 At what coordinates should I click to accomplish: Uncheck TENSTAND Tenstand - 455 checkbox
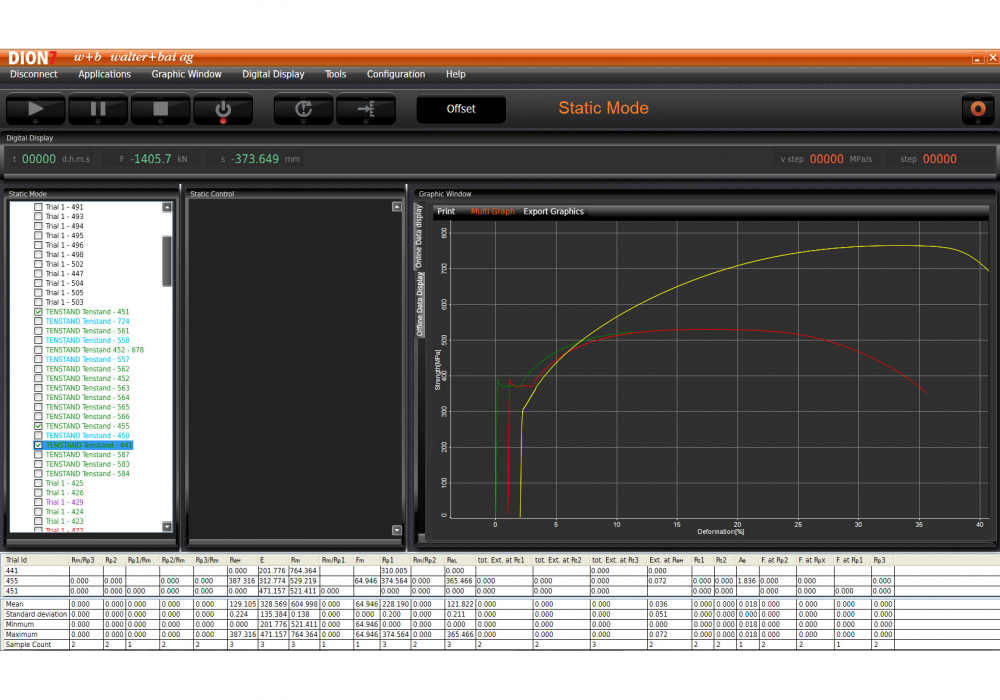click(38, 426)
